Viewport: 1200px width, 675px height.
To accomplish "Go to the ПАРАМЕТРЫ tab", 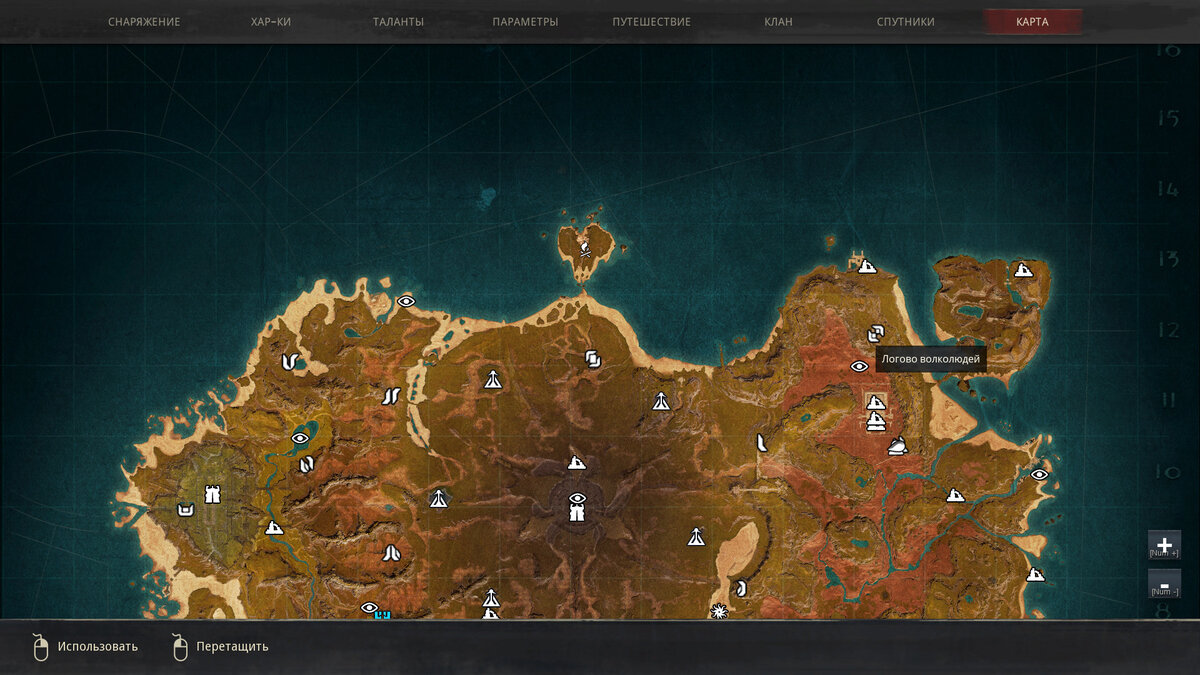I will (x=525, y=22).
